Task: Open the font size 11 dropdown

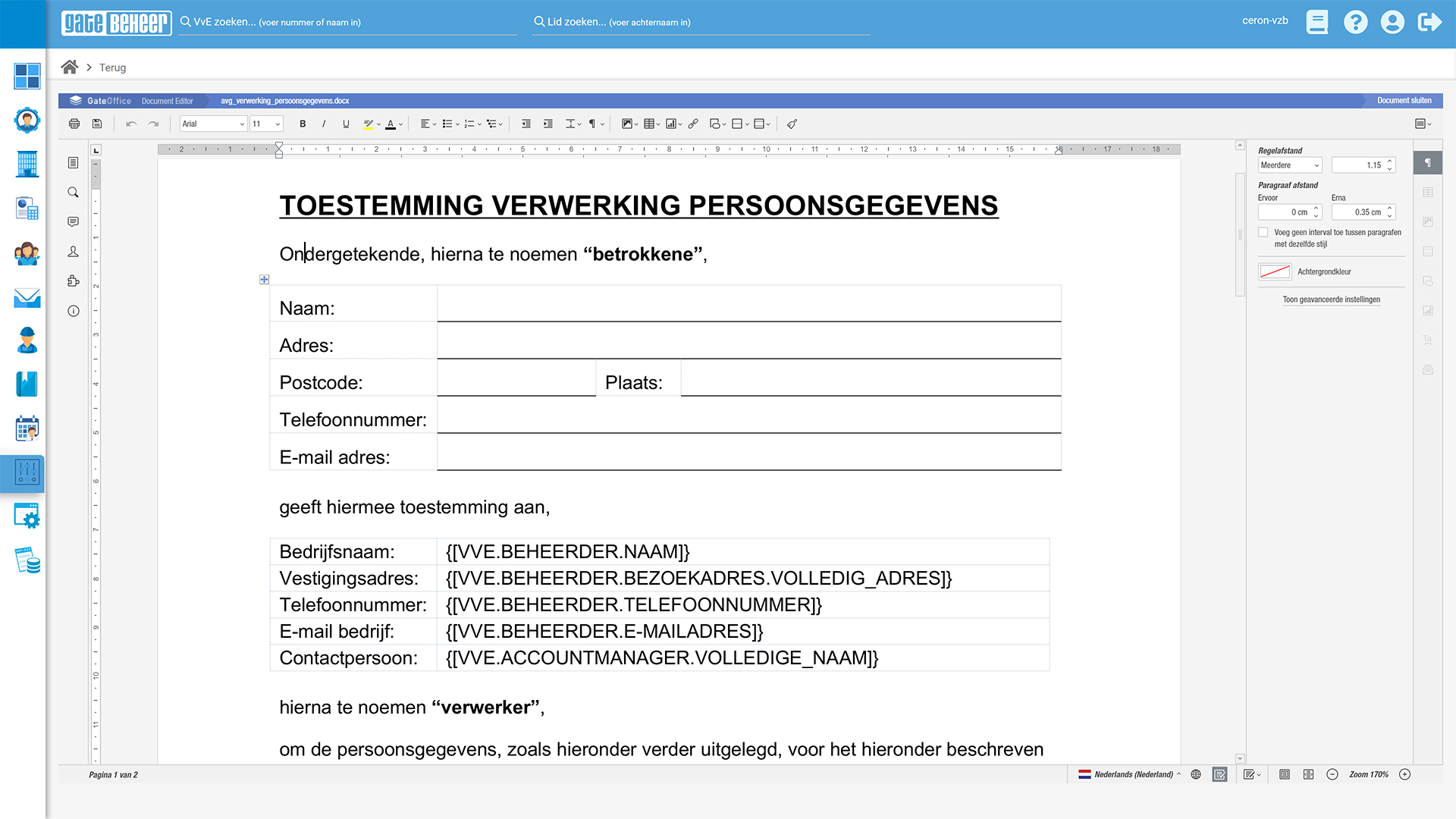Action: click(266, 124)
